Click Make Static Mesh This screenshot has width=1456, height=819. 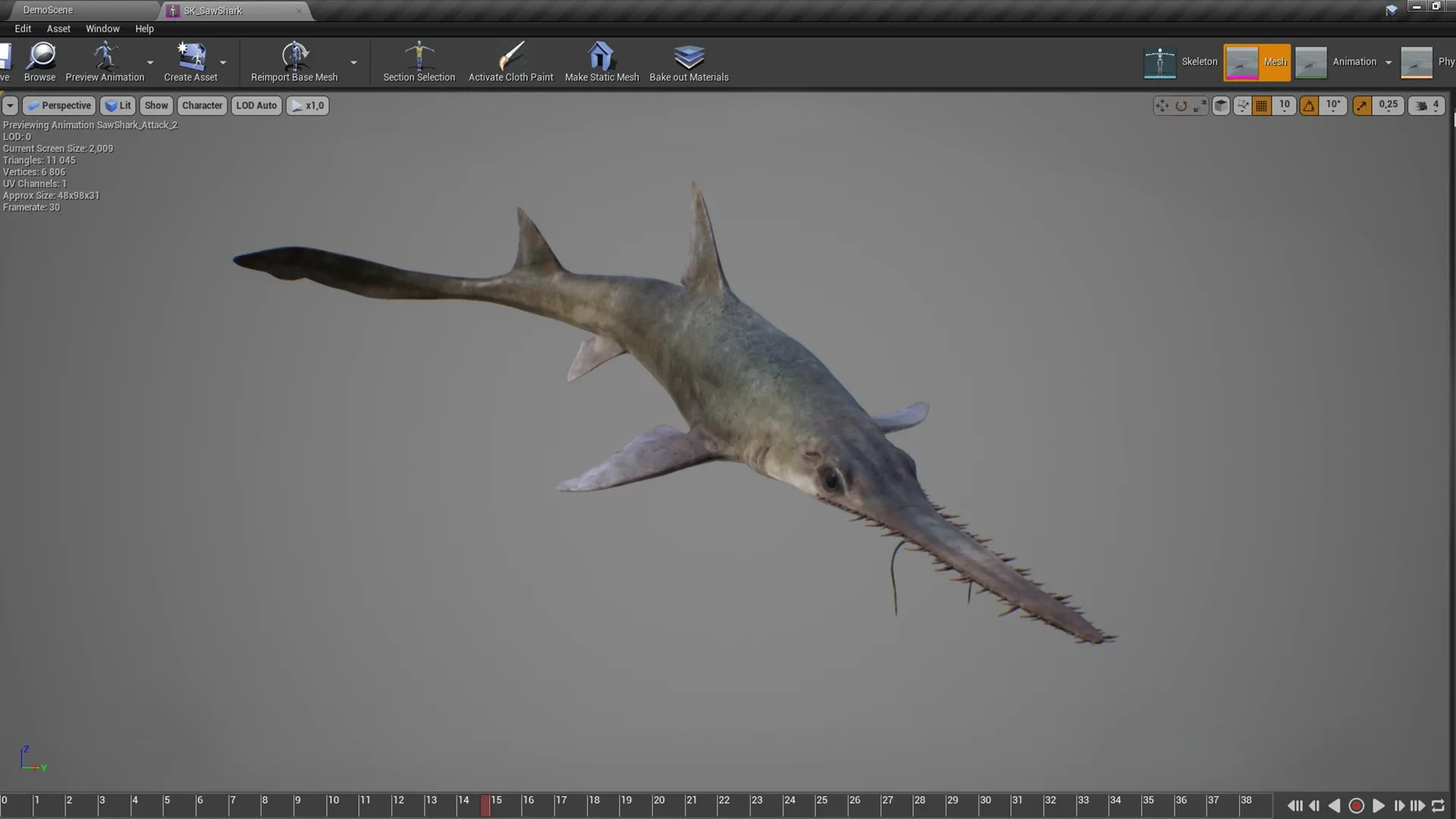point(601,61)
